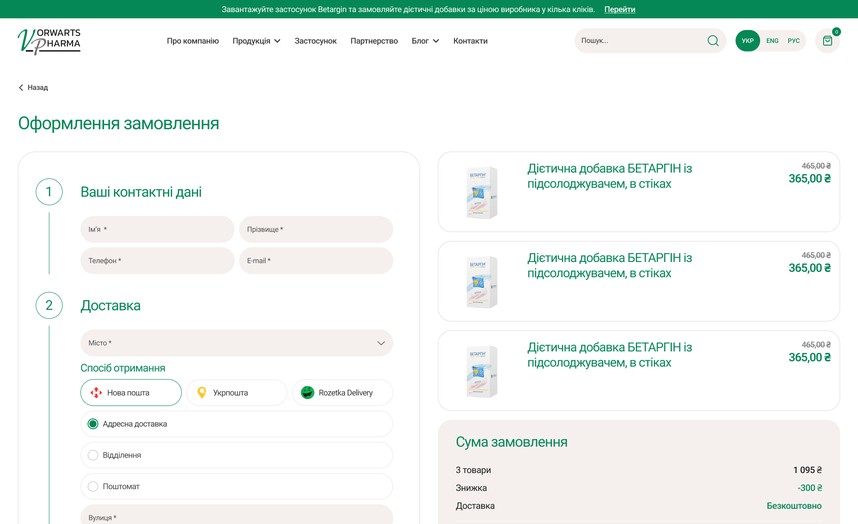This screenshot has width=858, height=524.
Task: Click the step 1 circle marker
Action: [x=49, y=192]
